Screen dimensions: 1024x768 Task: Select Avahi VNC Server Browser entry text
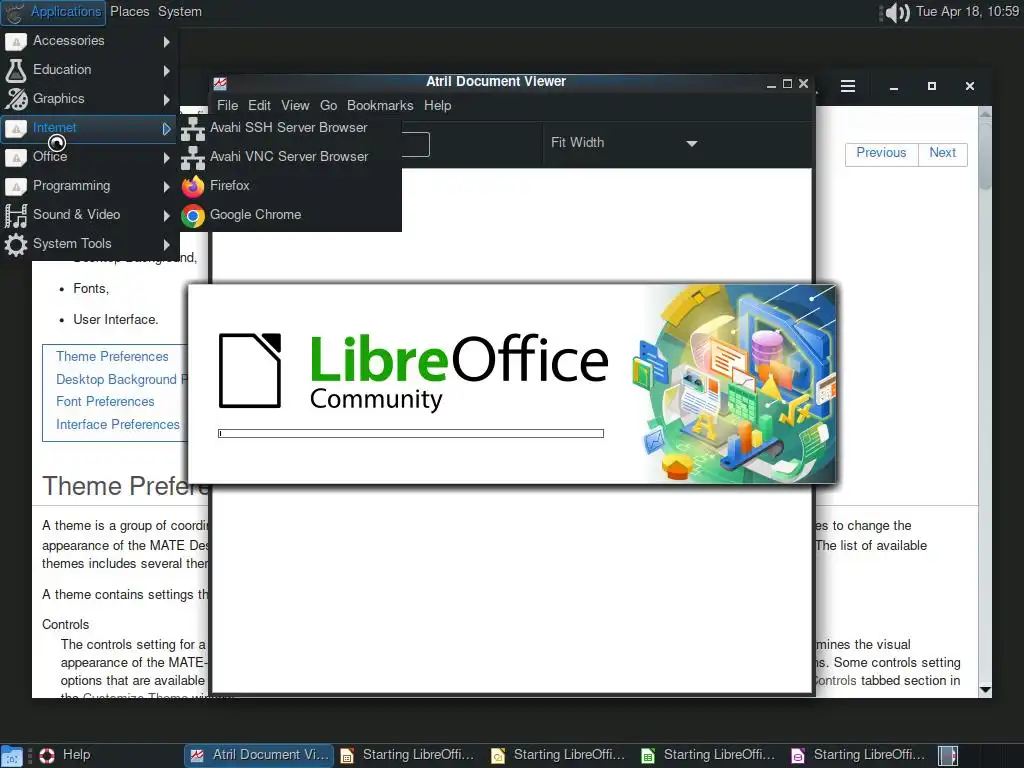tap(289, 156)
